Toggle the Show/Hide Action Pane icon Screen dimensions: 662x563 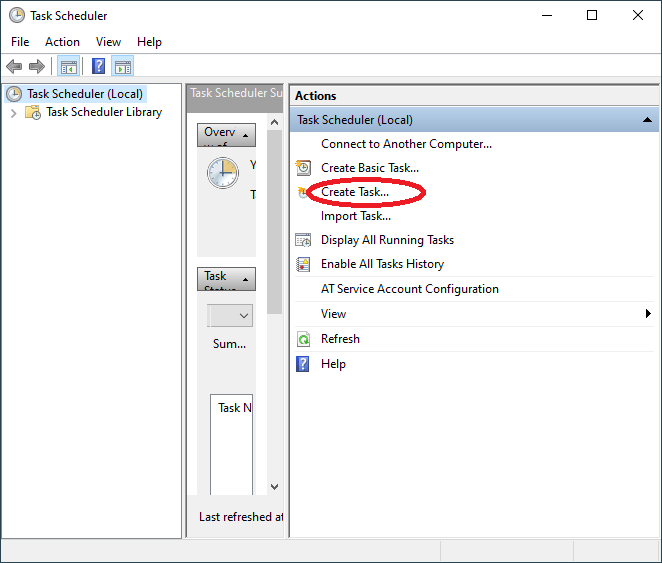123,67
